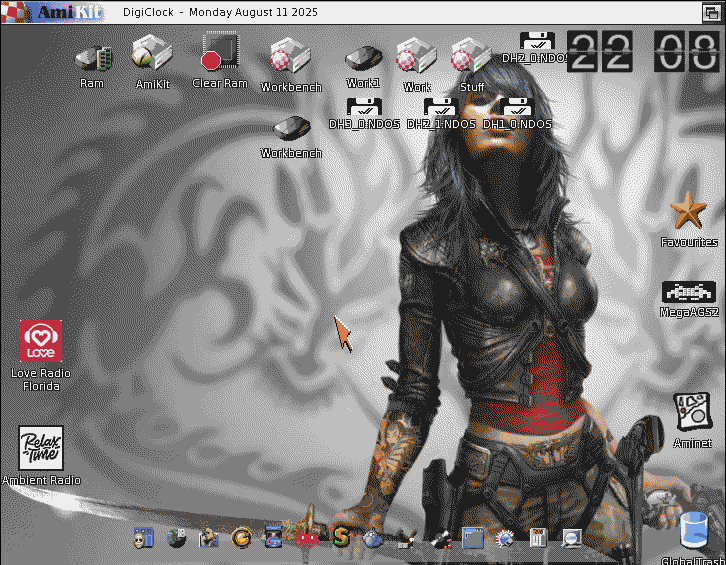Click the monitor with magnifier dock icon
This screenshot has height=565, width=726.
(572, 539)
